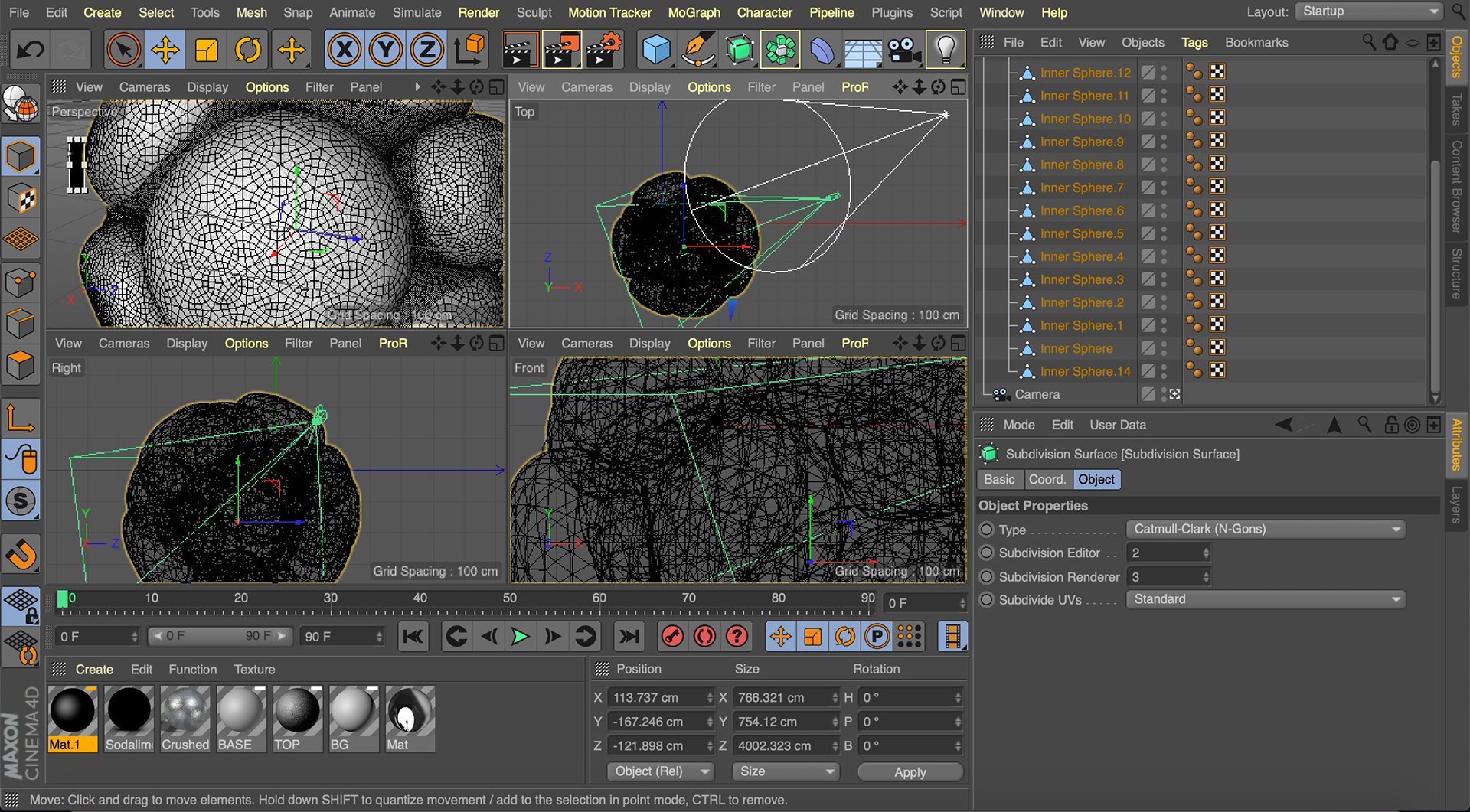Click the Apply button

[910, 772]
